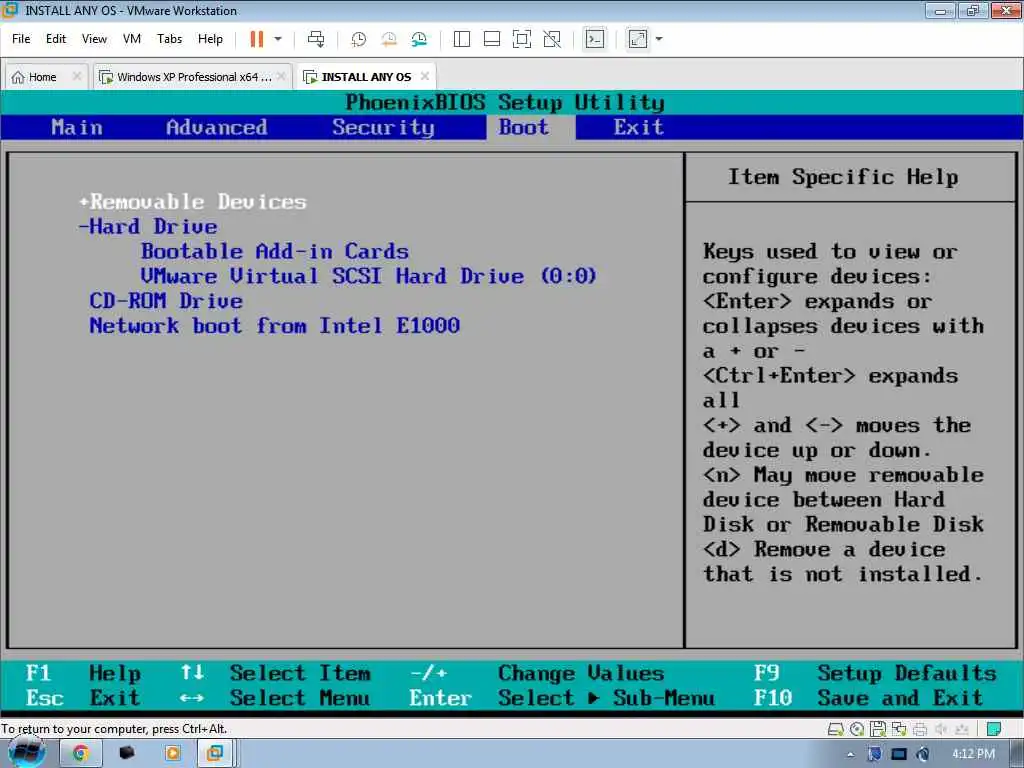Click the stretch guest display icon
Viewport: 1024px width, 768px height.
[x=637, y=39]
